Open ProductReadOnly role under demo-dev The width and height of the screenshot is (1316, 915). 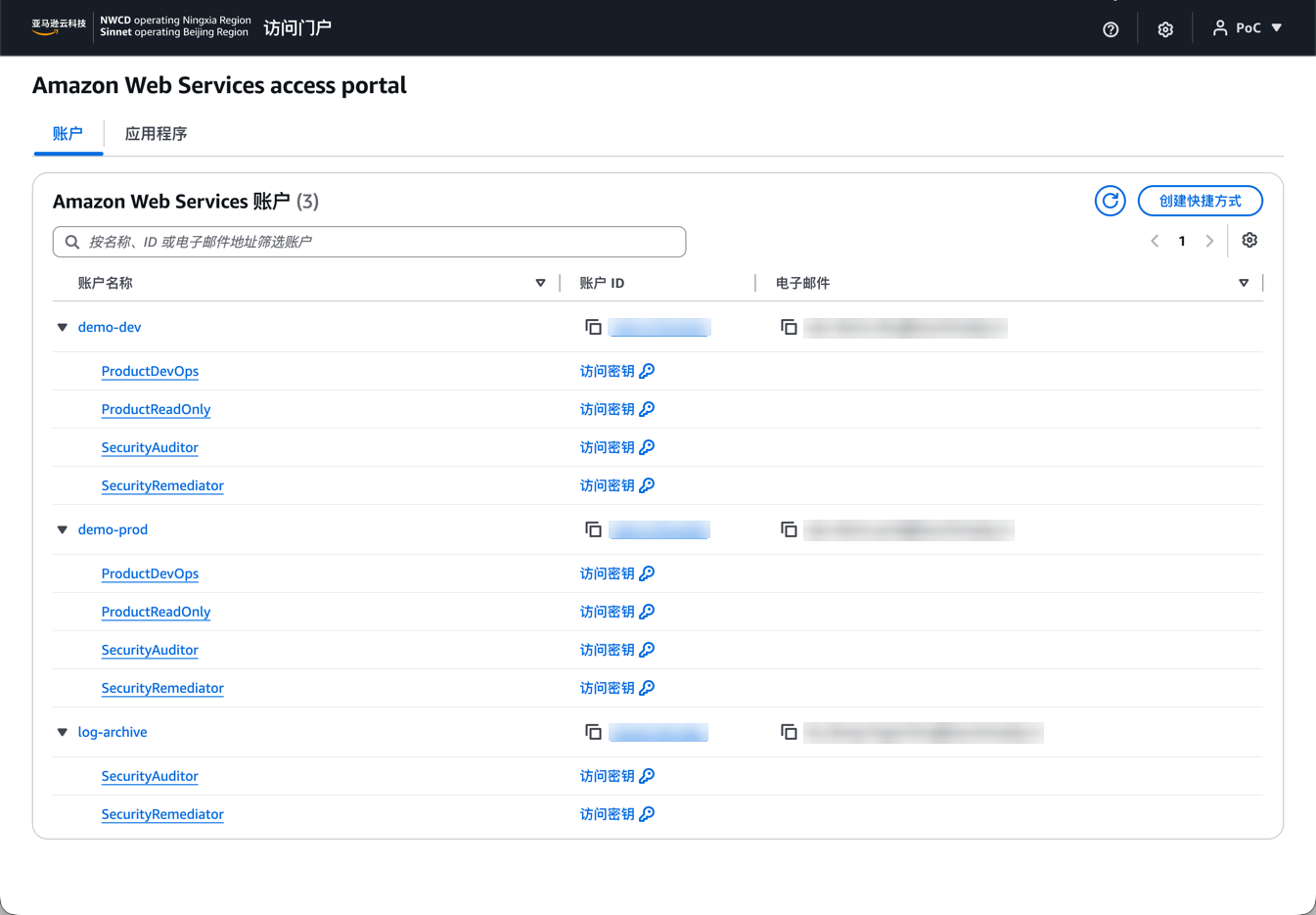[x=156, y=409]
